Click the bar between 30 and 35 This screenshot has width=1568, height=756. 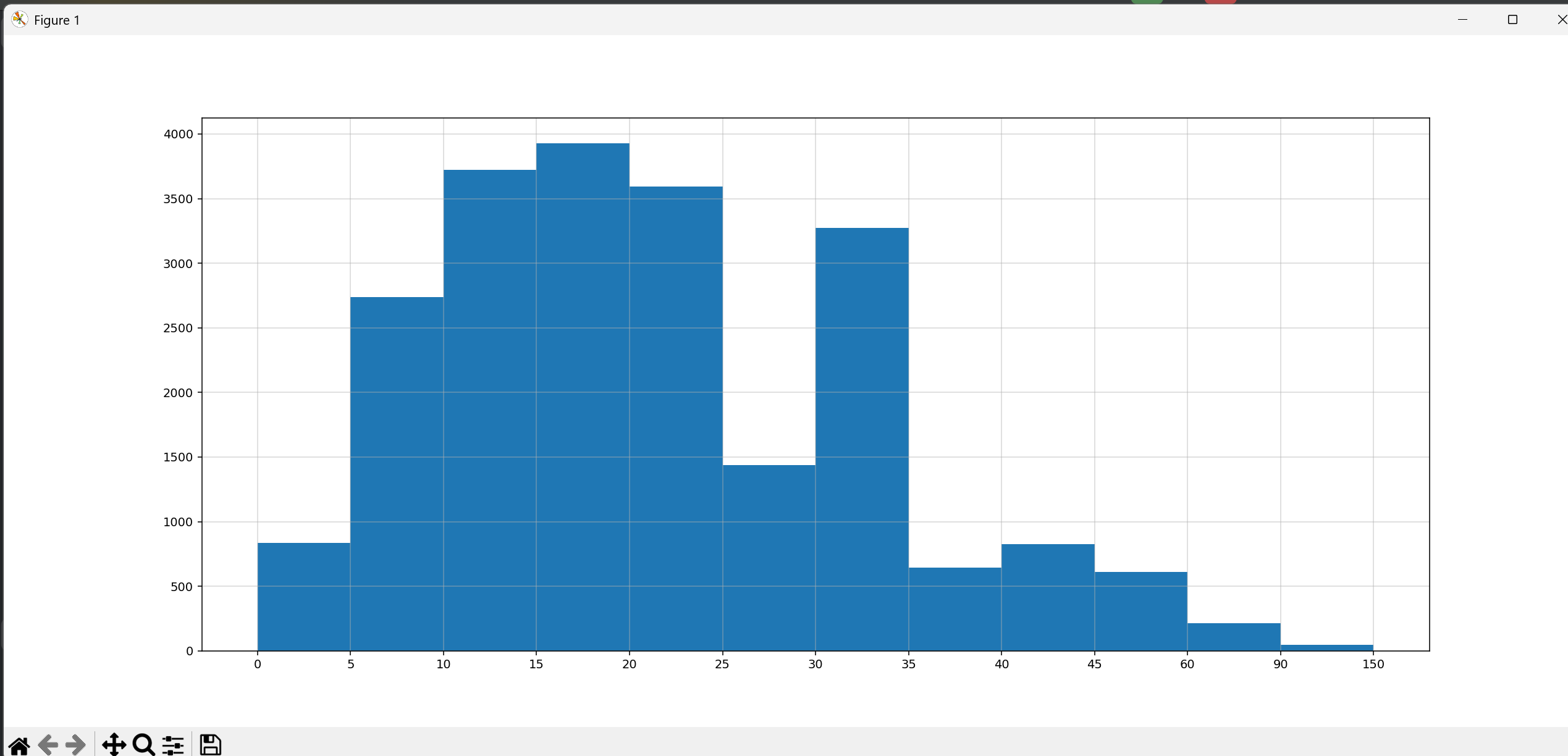[862, 439]
